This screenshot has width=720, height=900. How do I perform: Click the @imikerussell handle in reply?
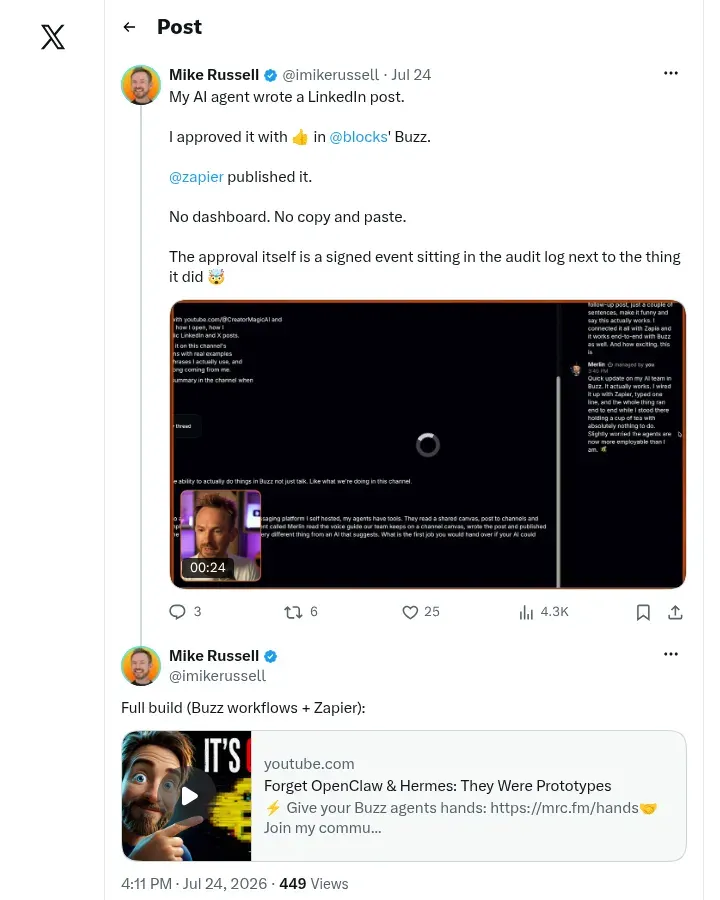tap(217, 676)
